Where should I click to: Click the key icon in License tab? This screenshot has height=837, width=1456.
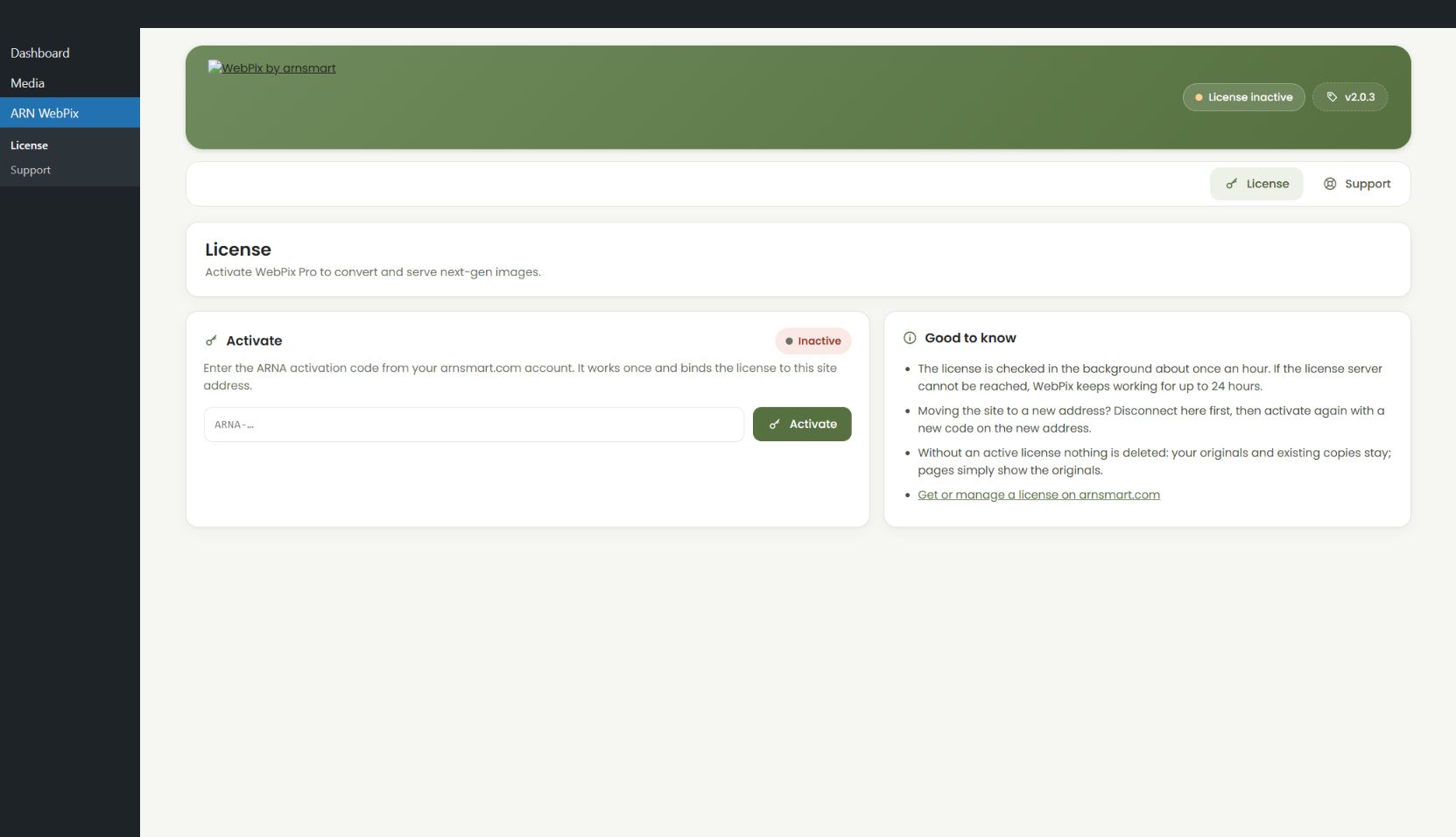[x=1232, y=184]
